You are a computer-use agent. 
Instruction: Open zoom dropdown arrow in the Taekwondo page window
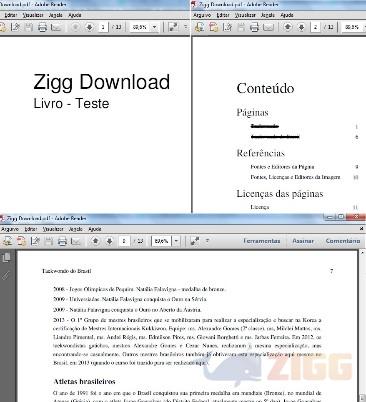[176, 241]
